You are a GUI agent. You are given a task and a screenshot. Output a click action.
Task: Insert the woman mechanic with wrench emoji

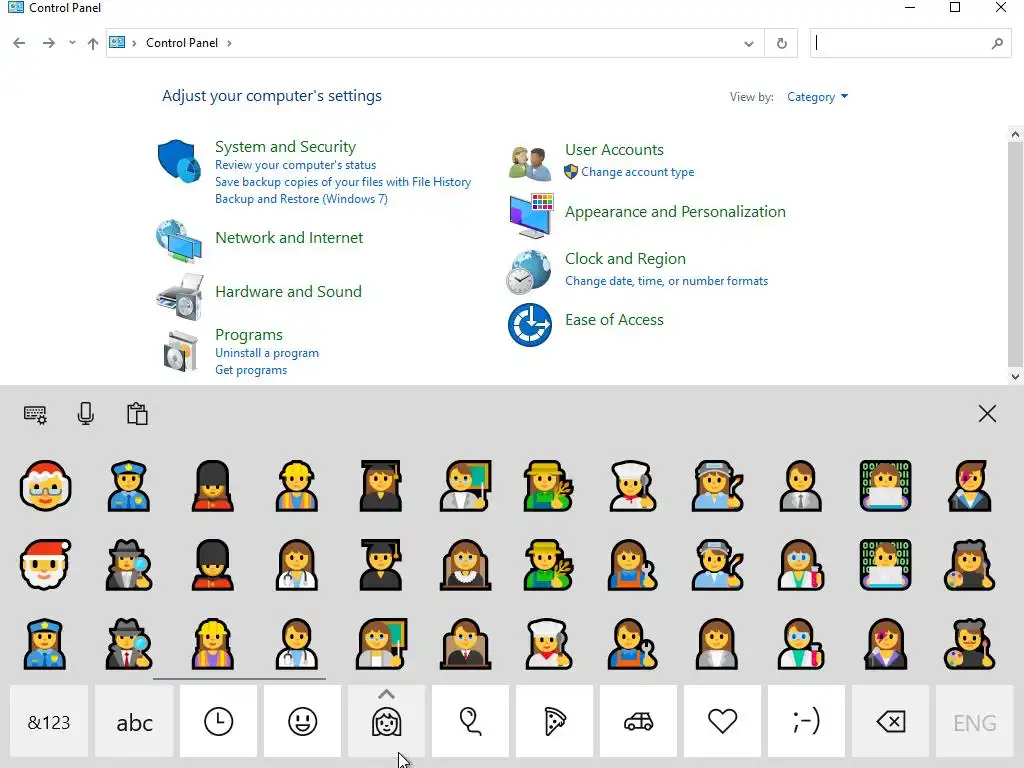coord(632,564)
